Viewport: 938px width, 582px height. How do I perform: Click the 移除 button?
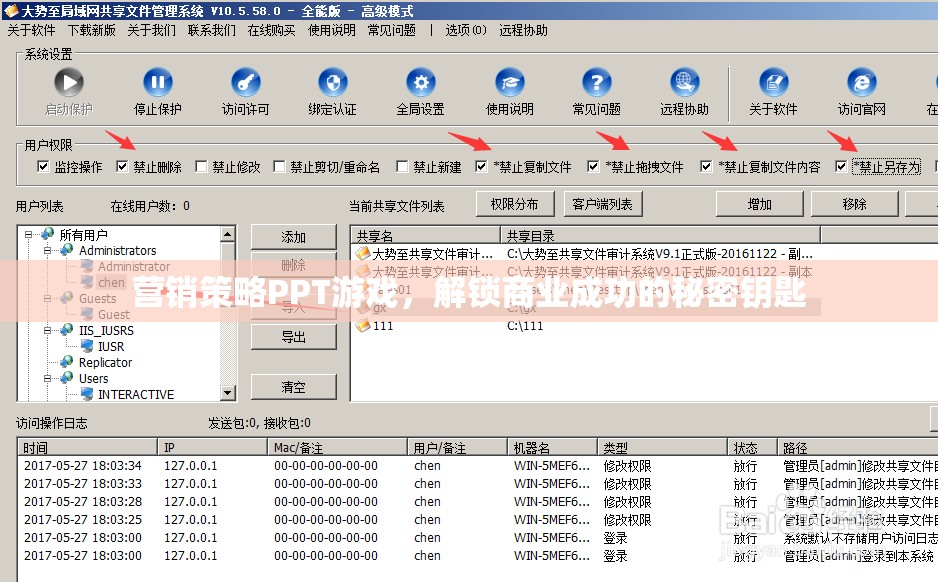(x=854, y=204)
